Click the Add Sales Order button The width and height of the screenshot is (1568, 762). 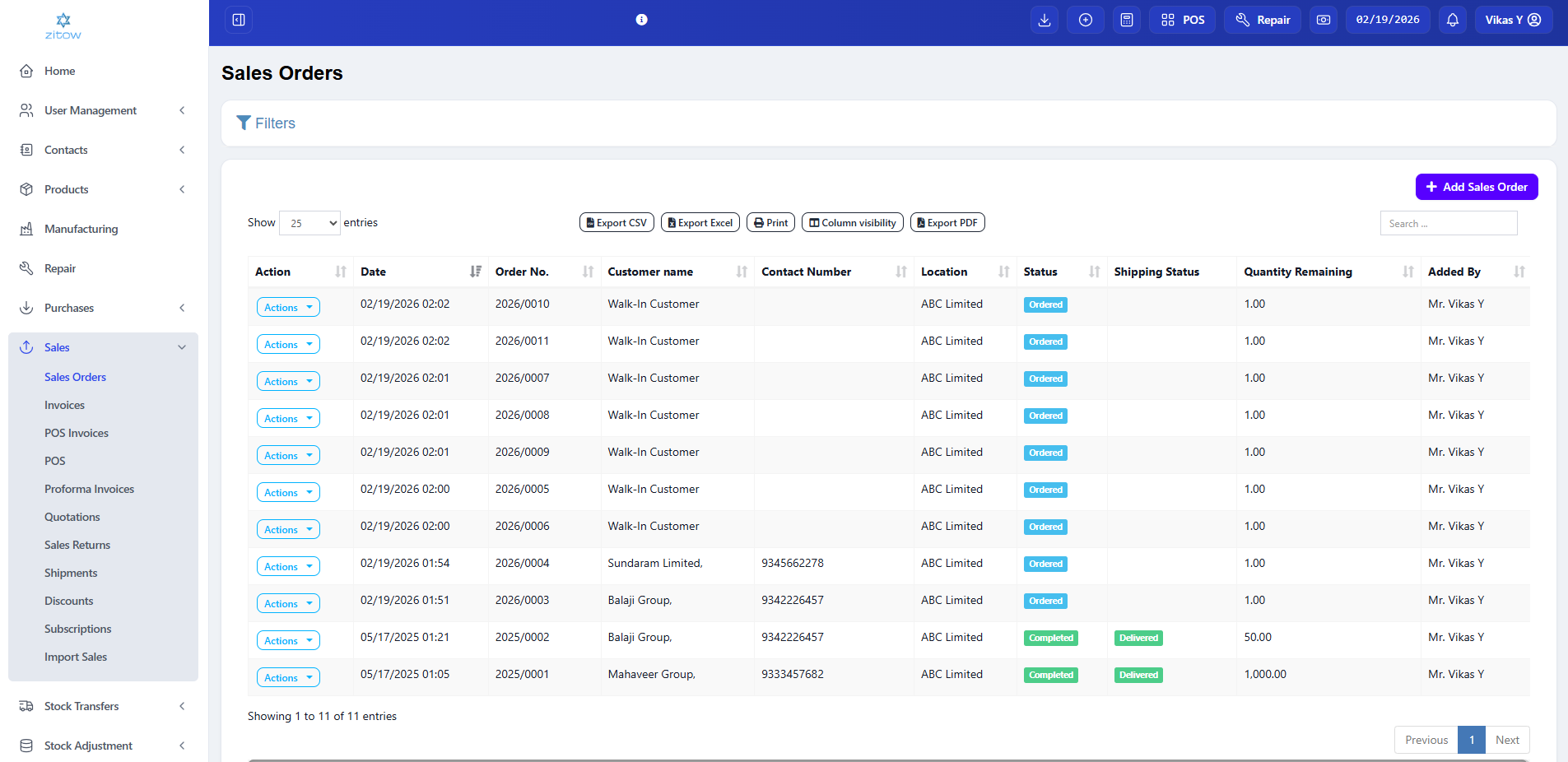pyautogui.click(x=1476, y=187)
